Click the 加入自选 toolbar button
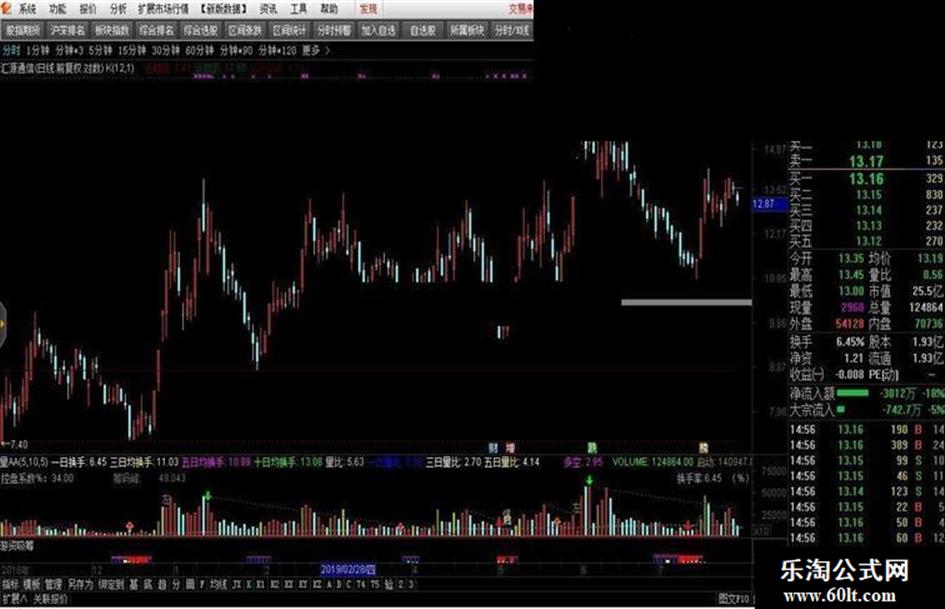Image resolution: width=945 pixels, height=609 pixels. [378, 30]
